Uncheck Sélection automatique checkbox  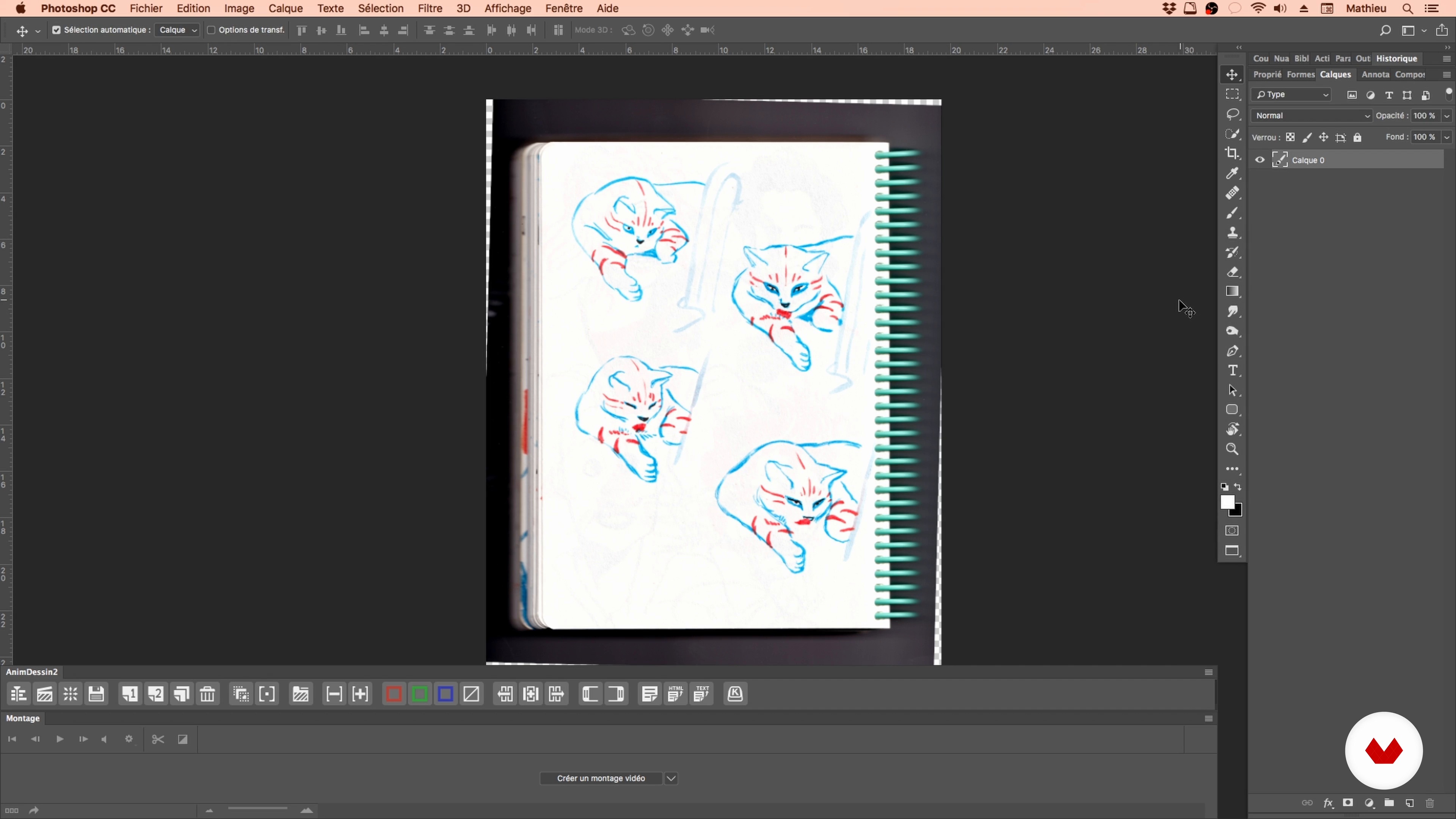click(x=56, y=30)
